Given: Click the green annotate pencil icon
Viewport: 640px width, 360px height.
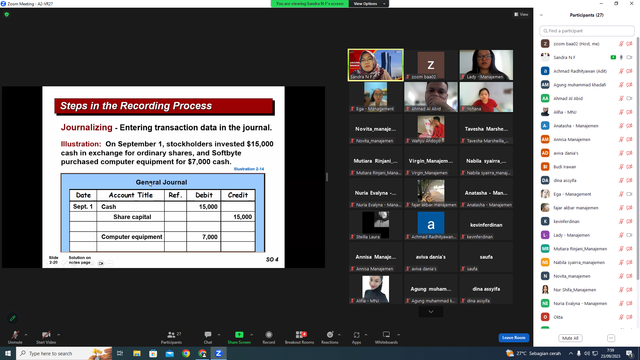Looking at the screenshot, I should (x=13, y=318).
